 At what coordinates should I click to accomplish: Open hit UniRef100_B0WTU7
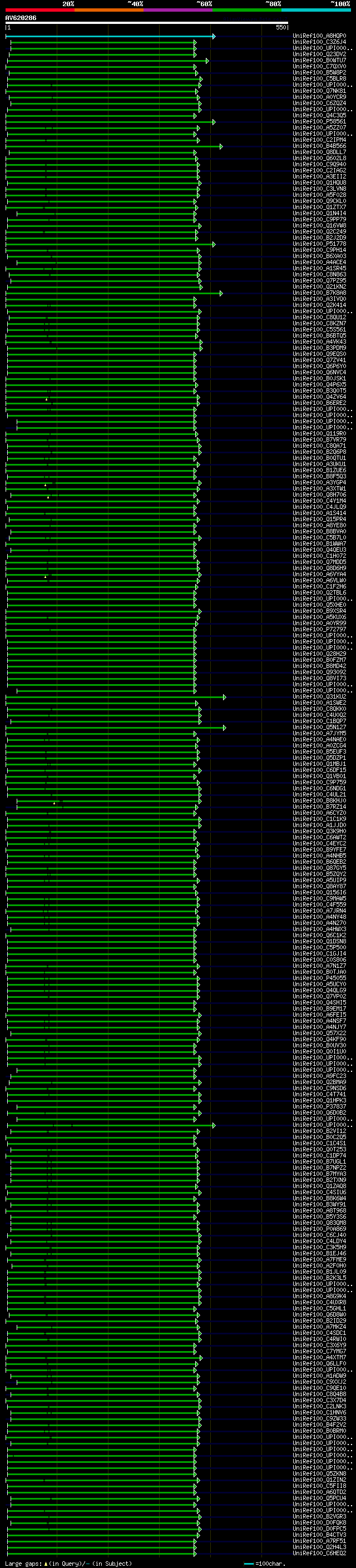(319, 60)
